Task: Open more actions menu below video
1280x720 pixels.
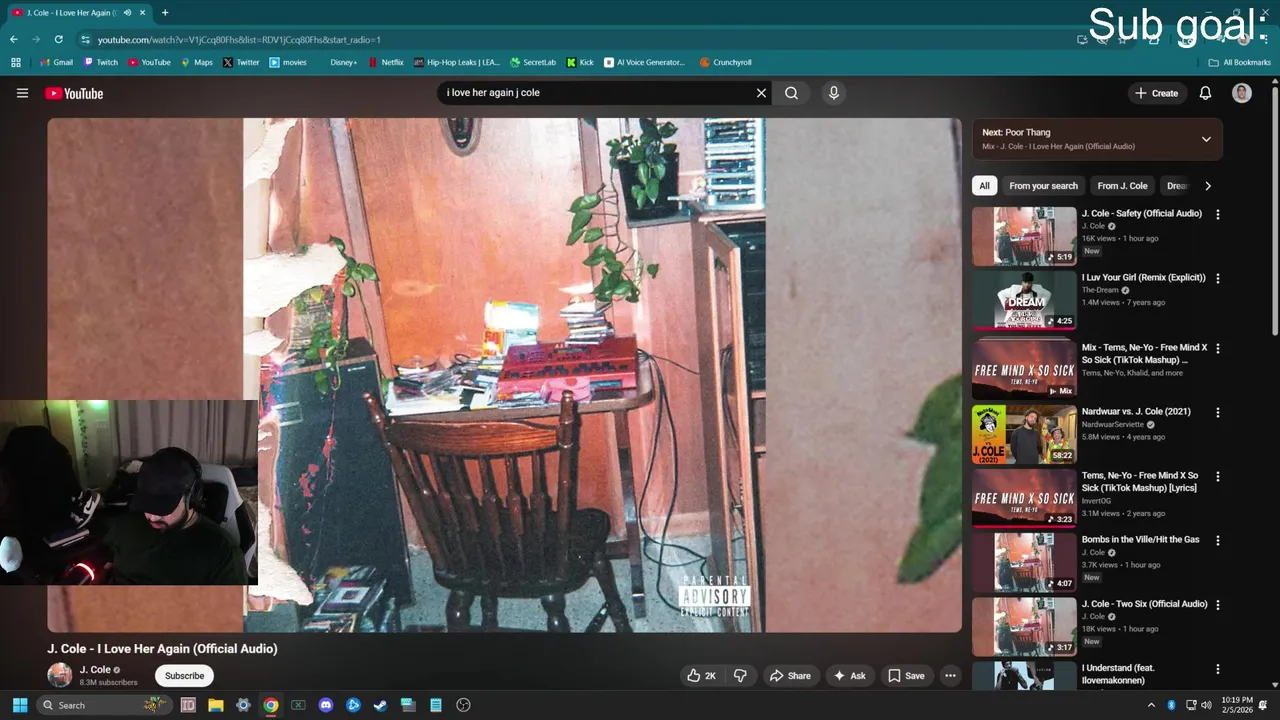Action: point(950,676)
